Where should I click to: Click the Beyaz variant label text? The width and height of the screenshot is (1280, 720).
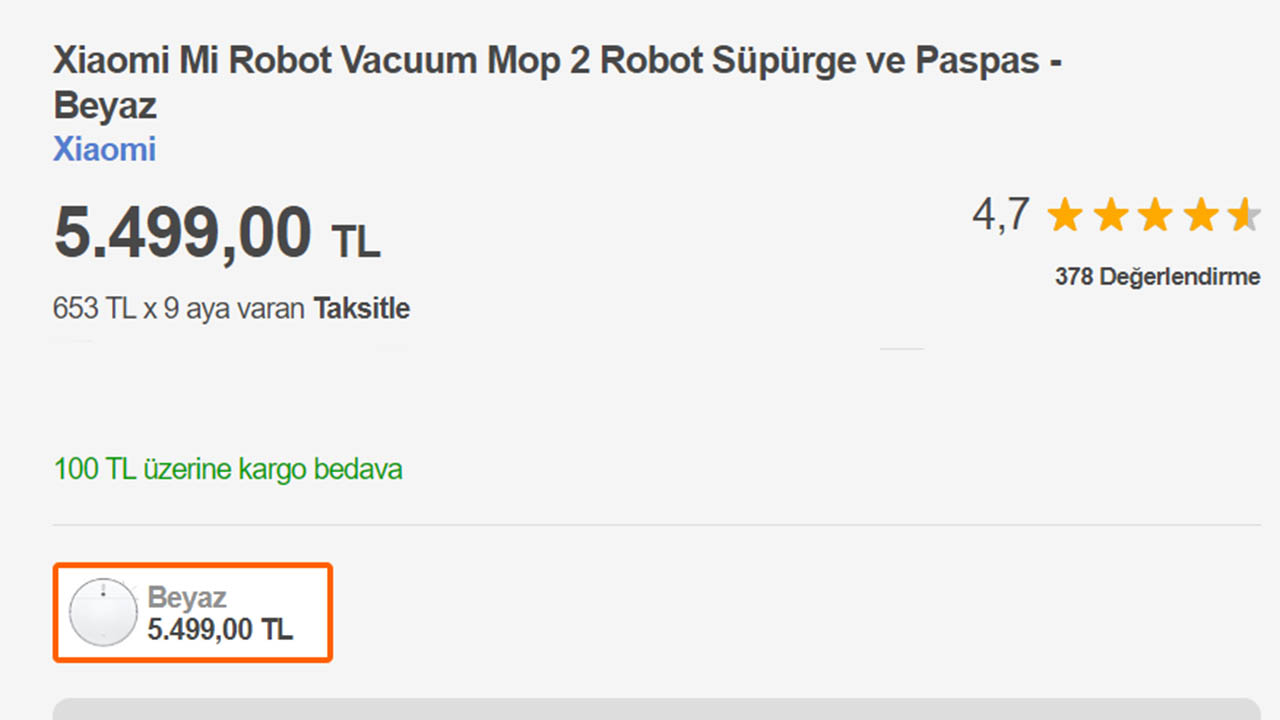click(187, 597)
